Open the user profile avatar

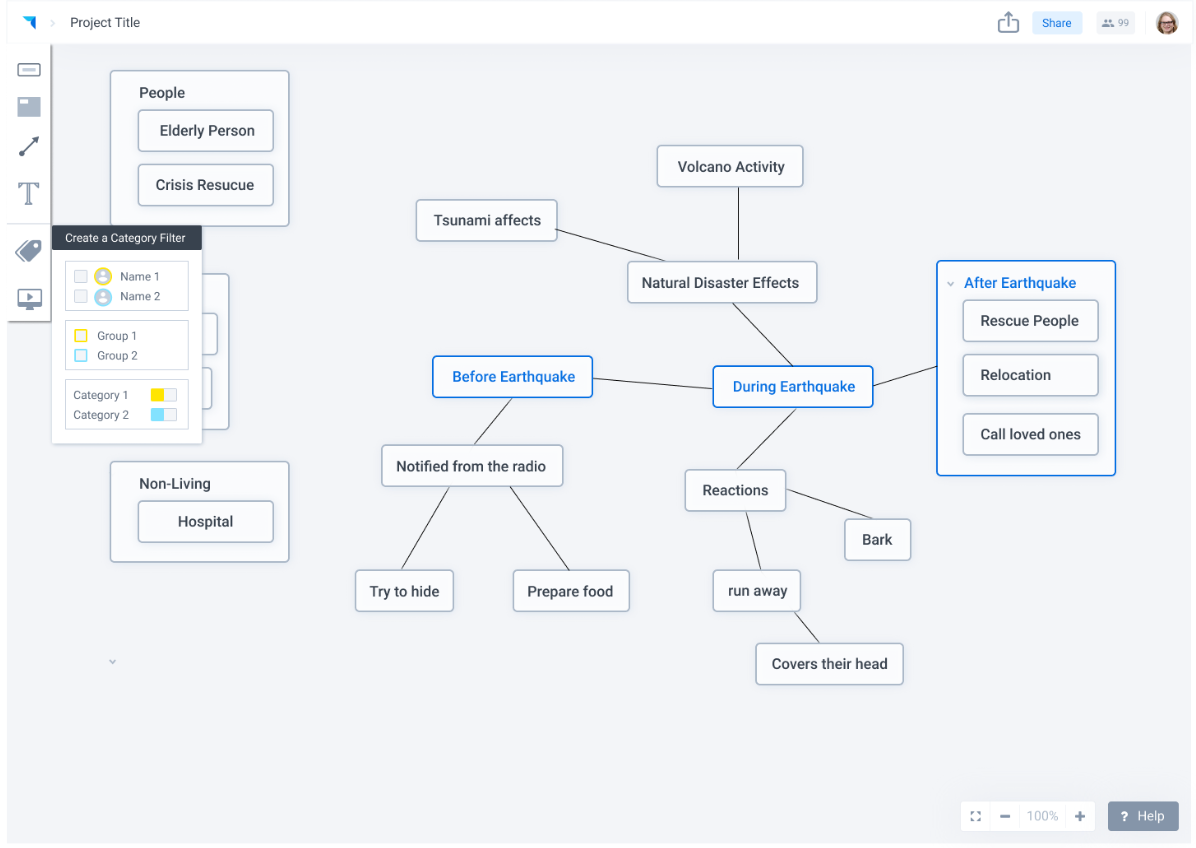(x=1167, y=23)
